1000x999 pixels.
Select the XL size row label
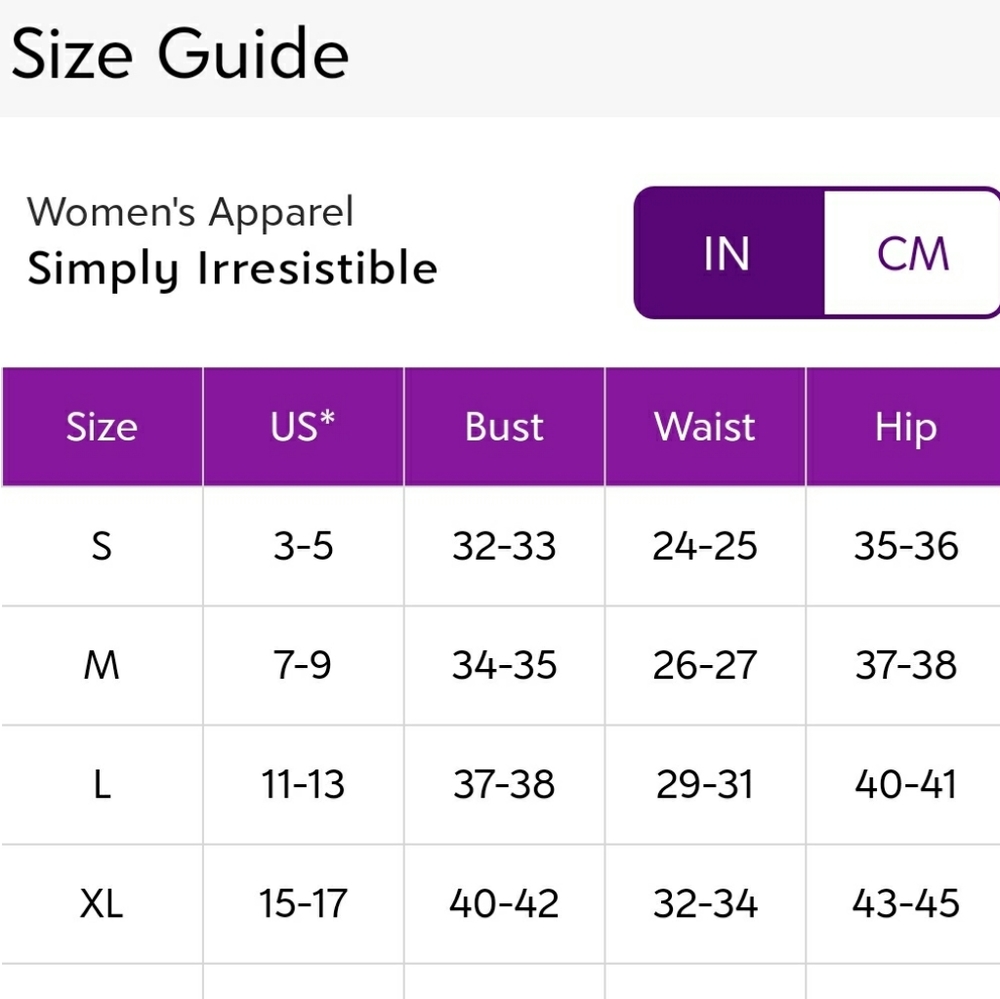click(102, 904)
